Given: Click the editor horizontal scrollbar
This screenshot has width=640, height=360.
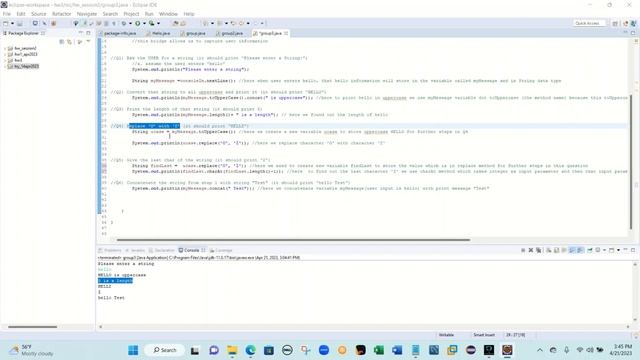Looking at the screenshot, I should tap(293, 240).
